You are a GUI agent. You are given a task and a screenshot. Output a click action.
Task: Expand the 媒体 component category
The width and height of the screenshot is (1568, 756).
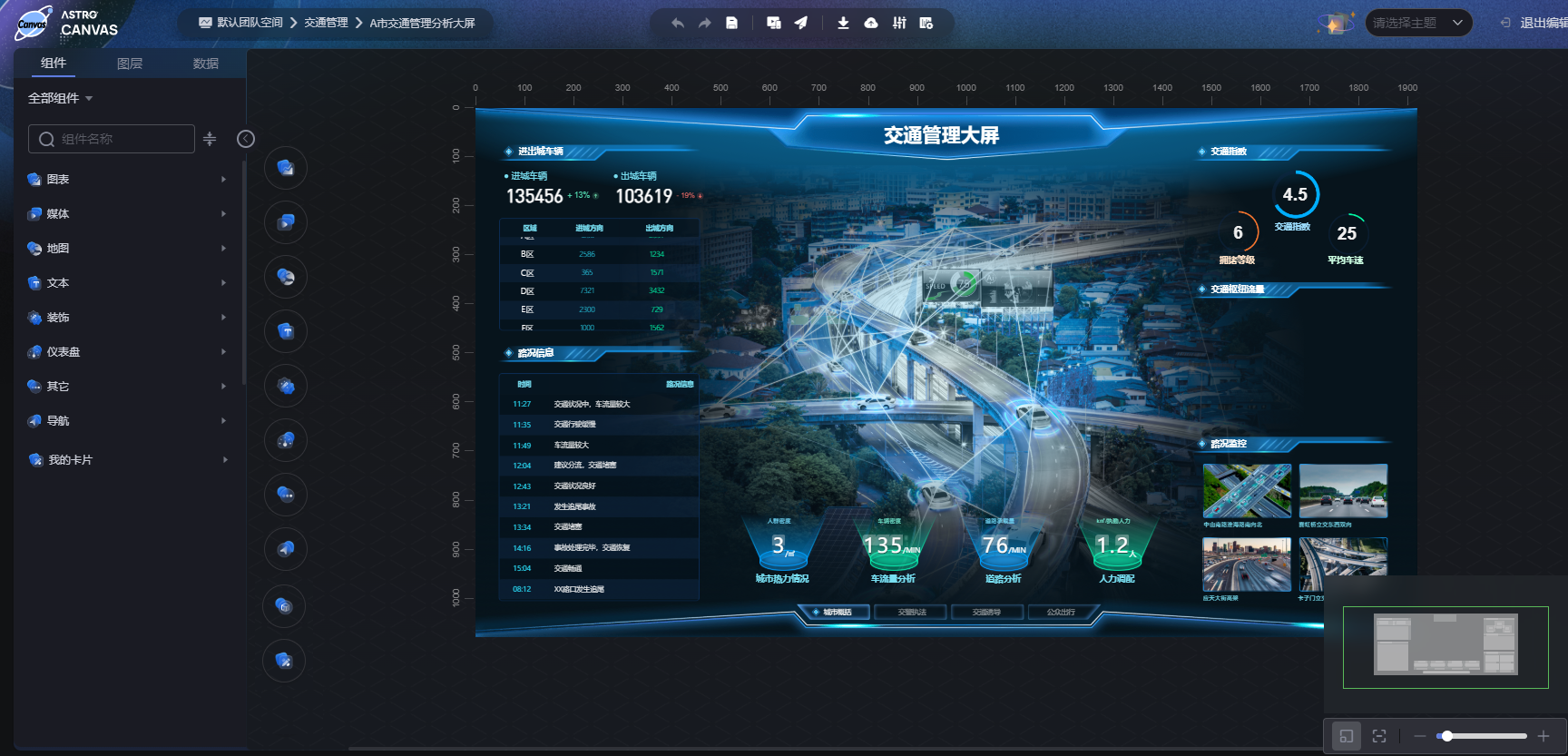pyautogui.click(x=128, y=214)
